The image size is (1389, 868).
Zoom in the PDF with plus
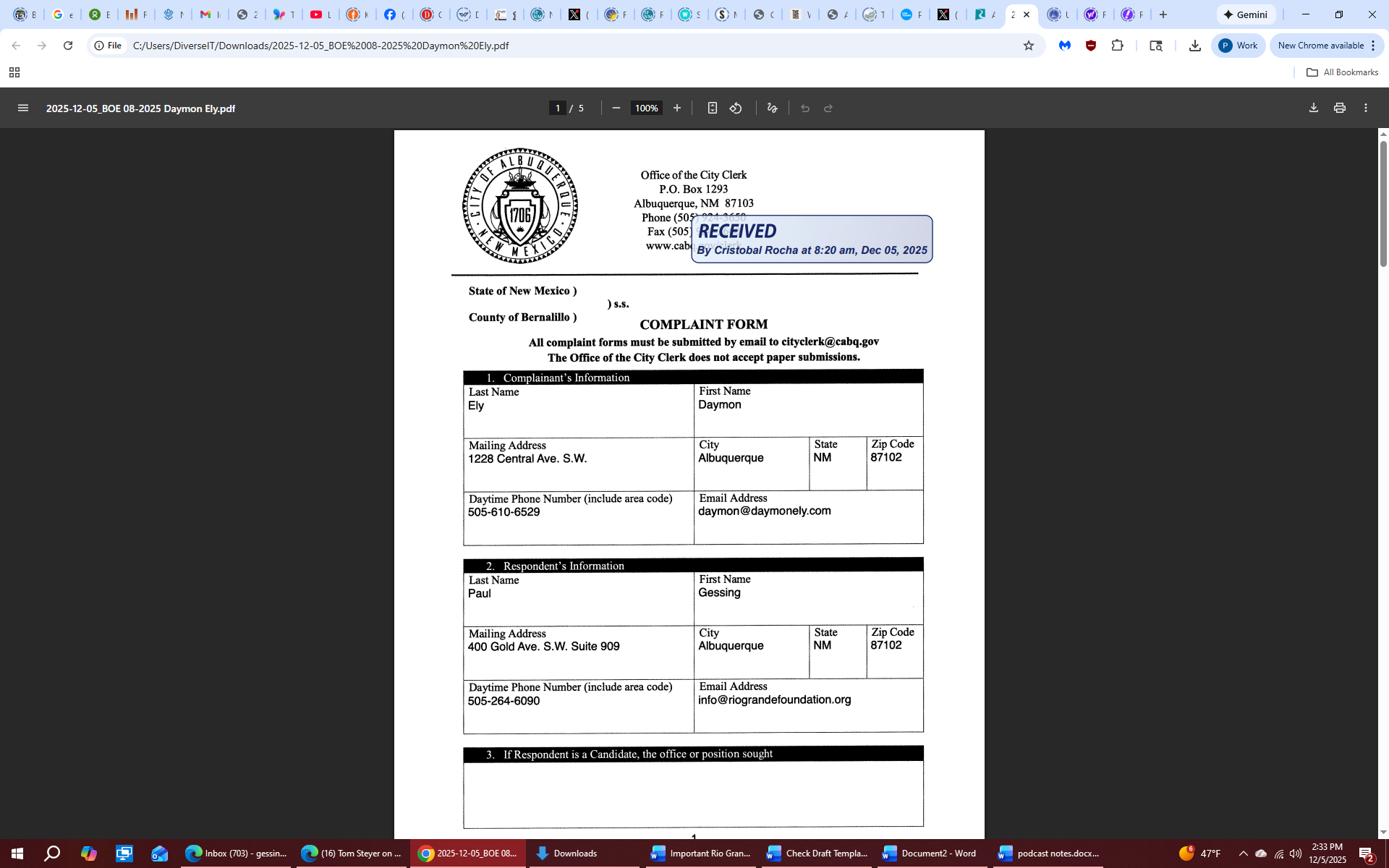[x=677, y=108]
